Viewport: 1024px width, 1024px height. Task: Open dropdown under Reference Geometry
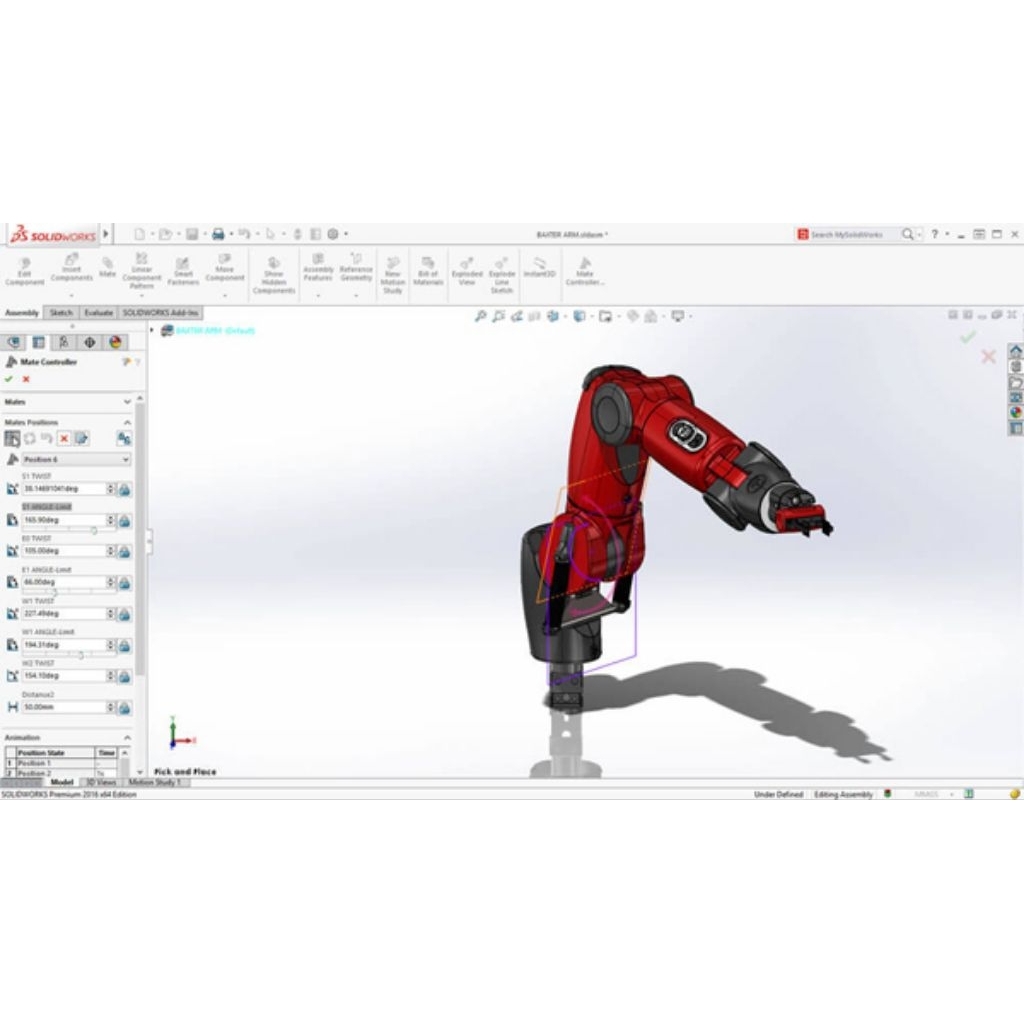356,295
